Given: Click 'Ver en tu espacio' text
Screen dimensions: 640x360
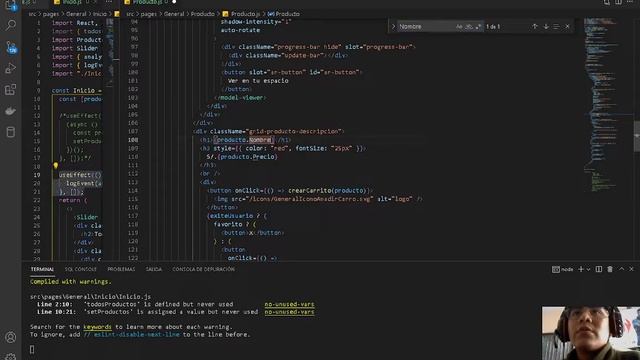Looking at the screenshot, I should [258, 81].
